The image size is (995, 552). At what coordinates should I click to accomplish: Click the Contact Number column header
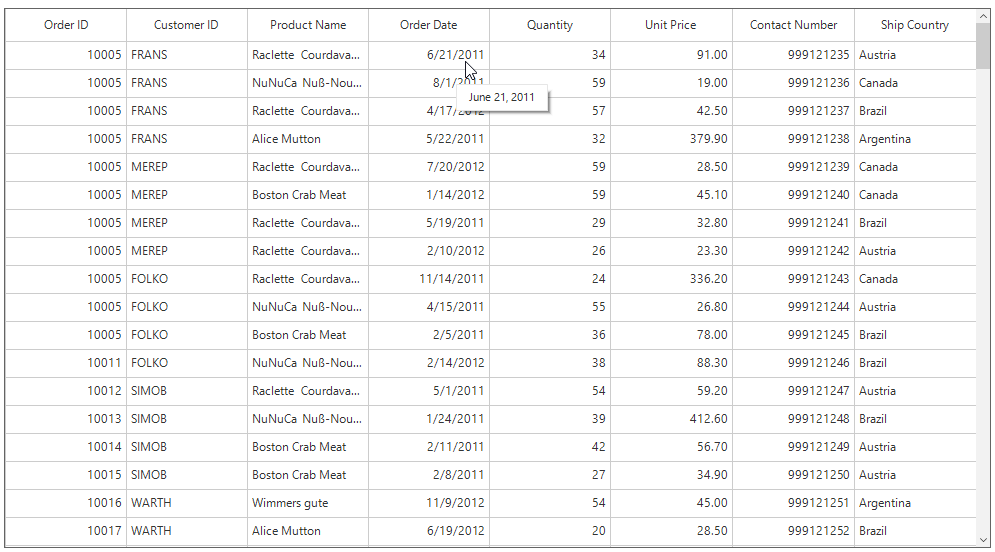(793, 25)
